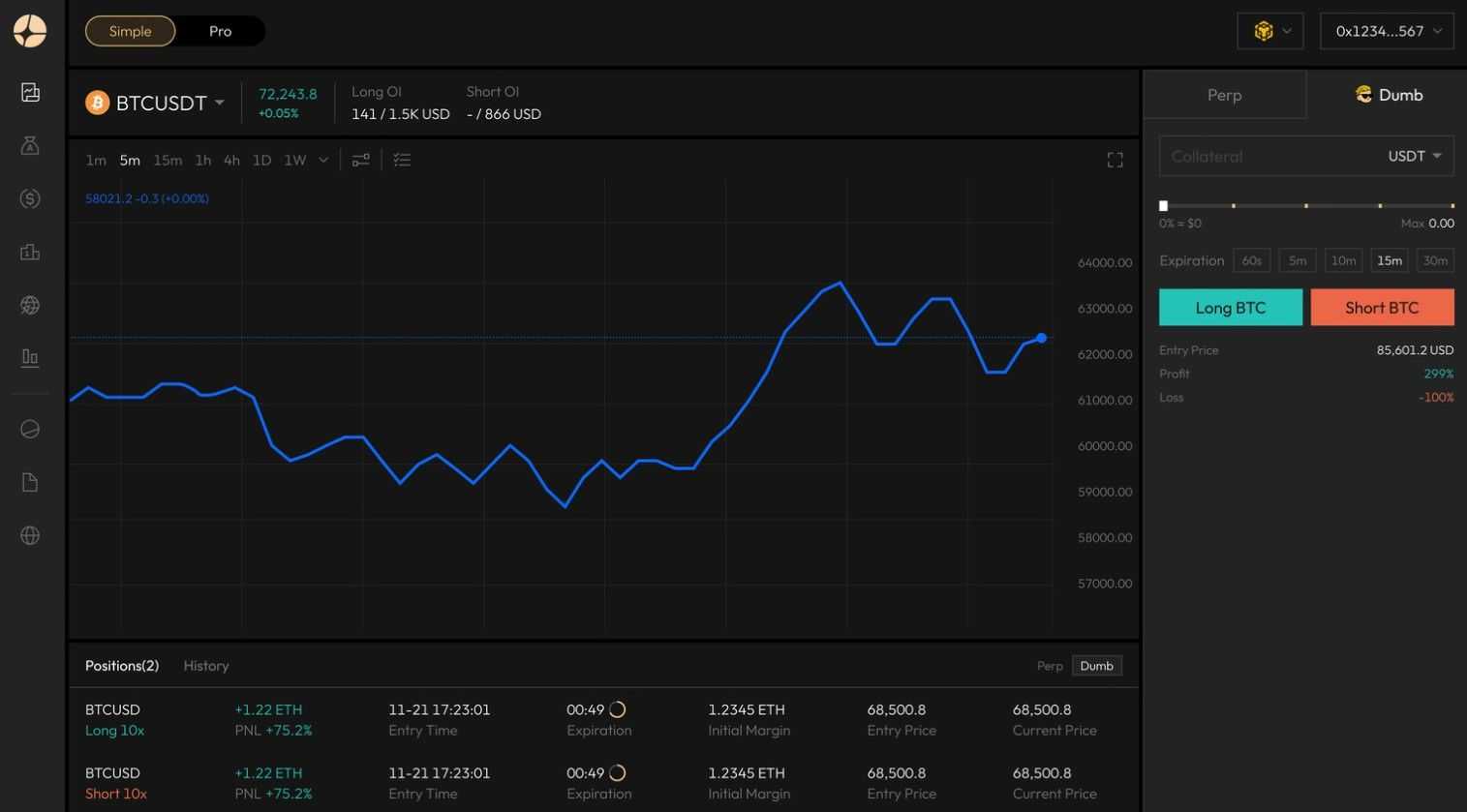The image size is (1467, 812).
Task: Open the Positions(2) tab
Action: [x=122, y=666]
